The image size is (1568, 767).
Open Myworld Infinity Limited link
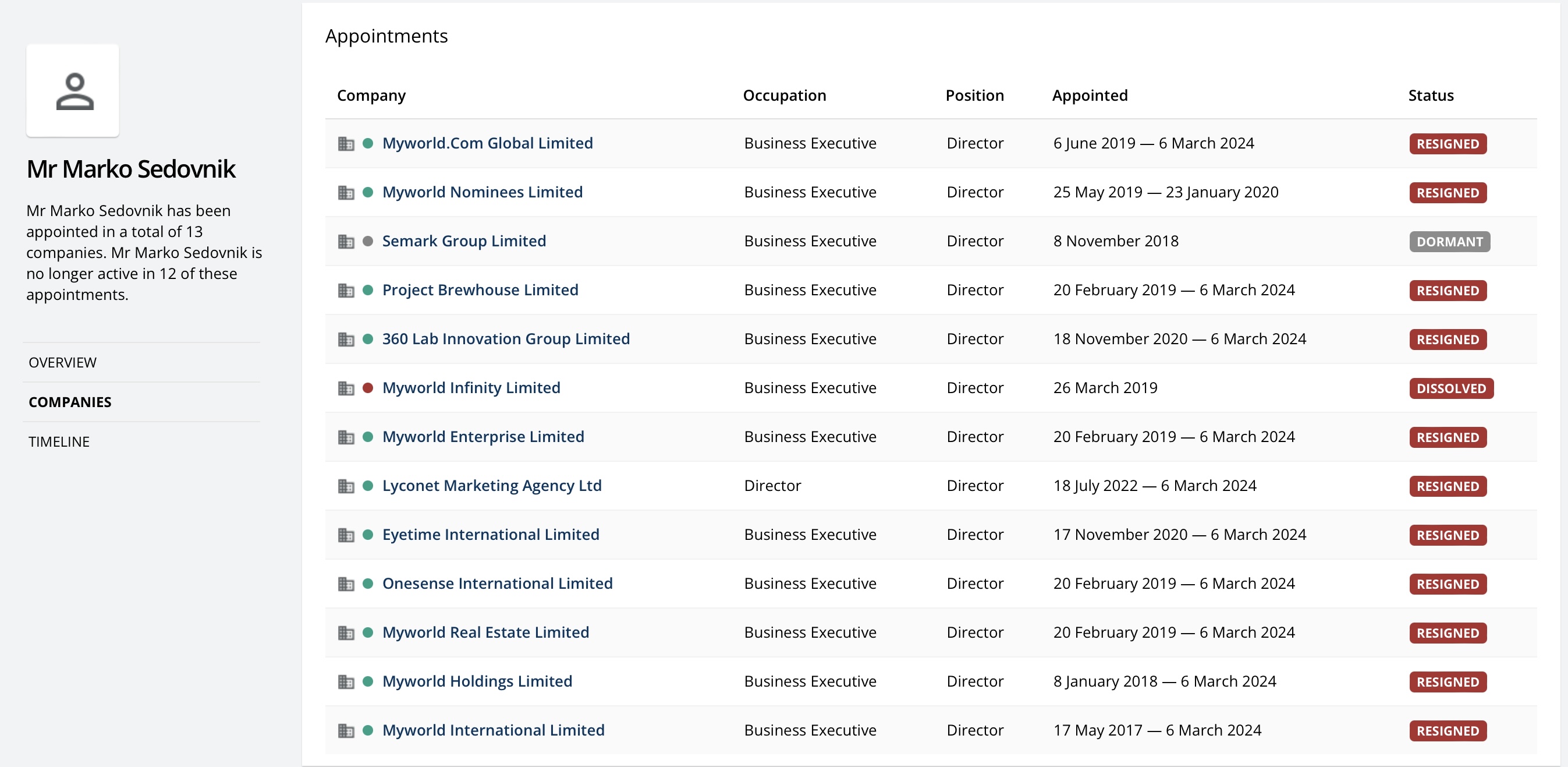pos(471,388)
